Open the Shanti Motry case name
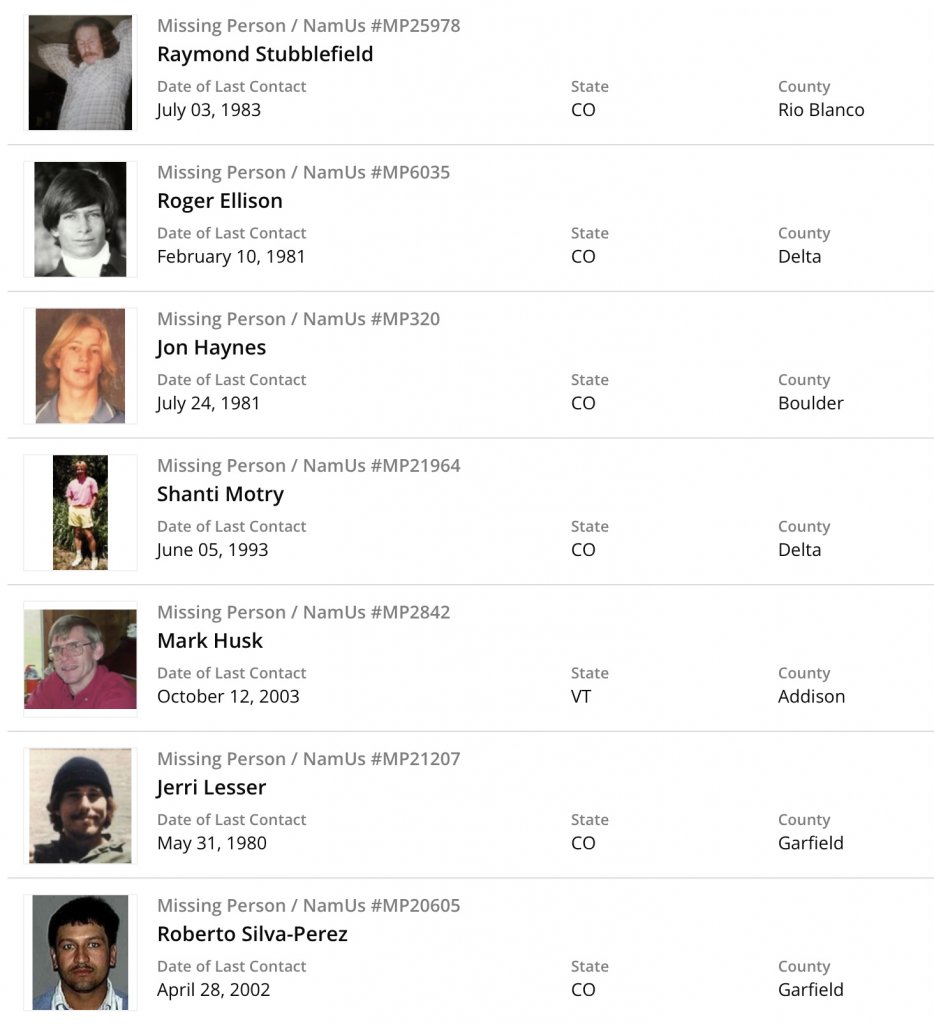Image resolution: width=934 pixels, height=1024 pixels. 220,494
